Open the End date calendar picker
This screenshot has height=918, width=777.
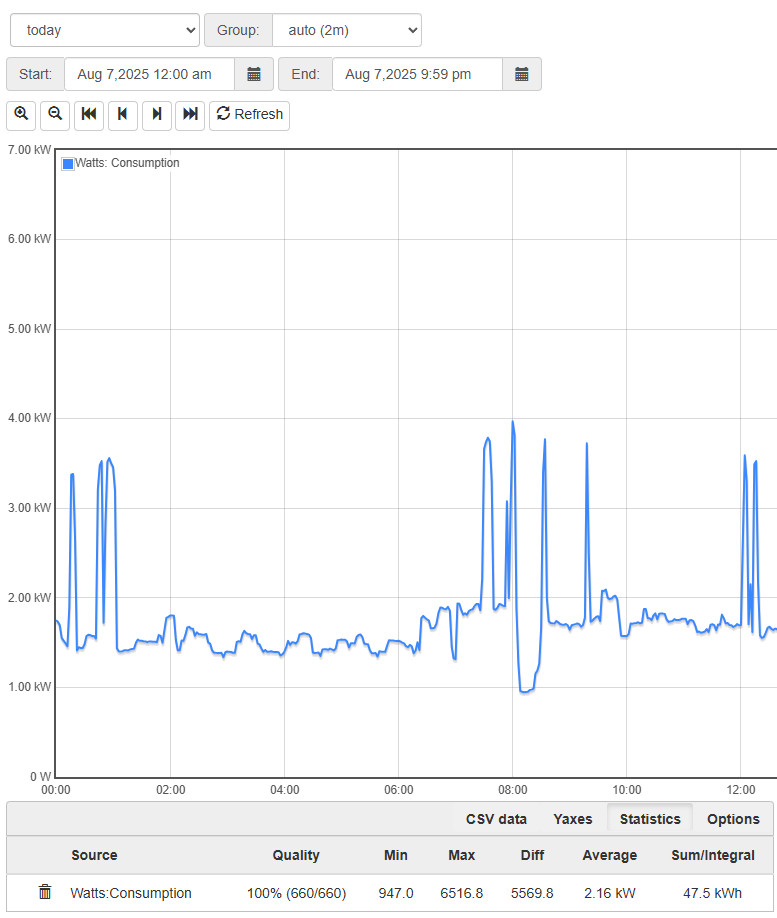521,74
